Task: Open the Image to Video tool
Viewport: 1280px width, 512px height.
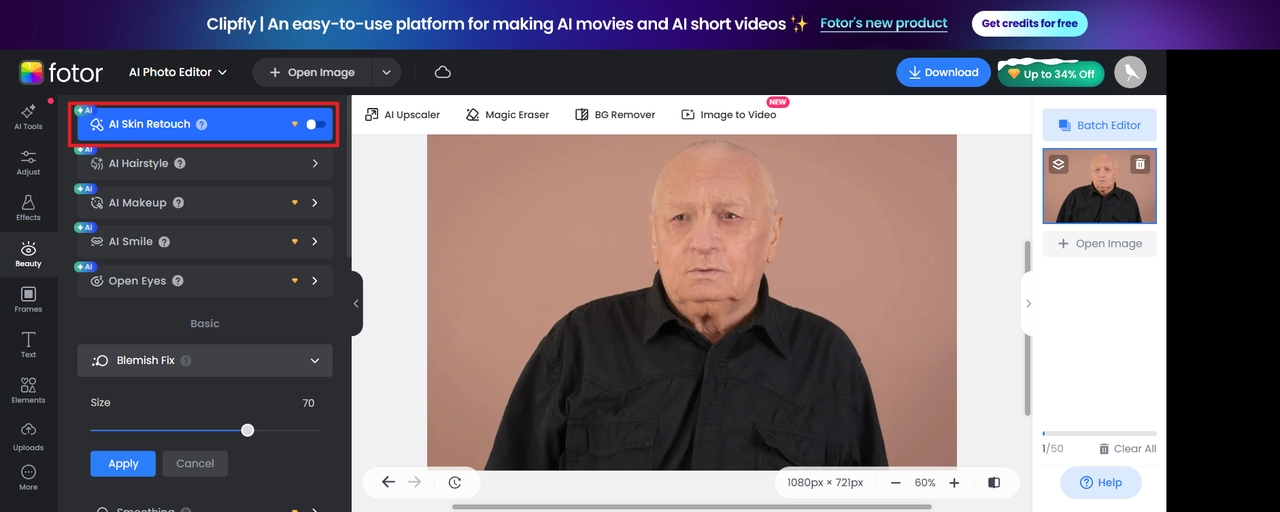Action: [x=728, y=115]
